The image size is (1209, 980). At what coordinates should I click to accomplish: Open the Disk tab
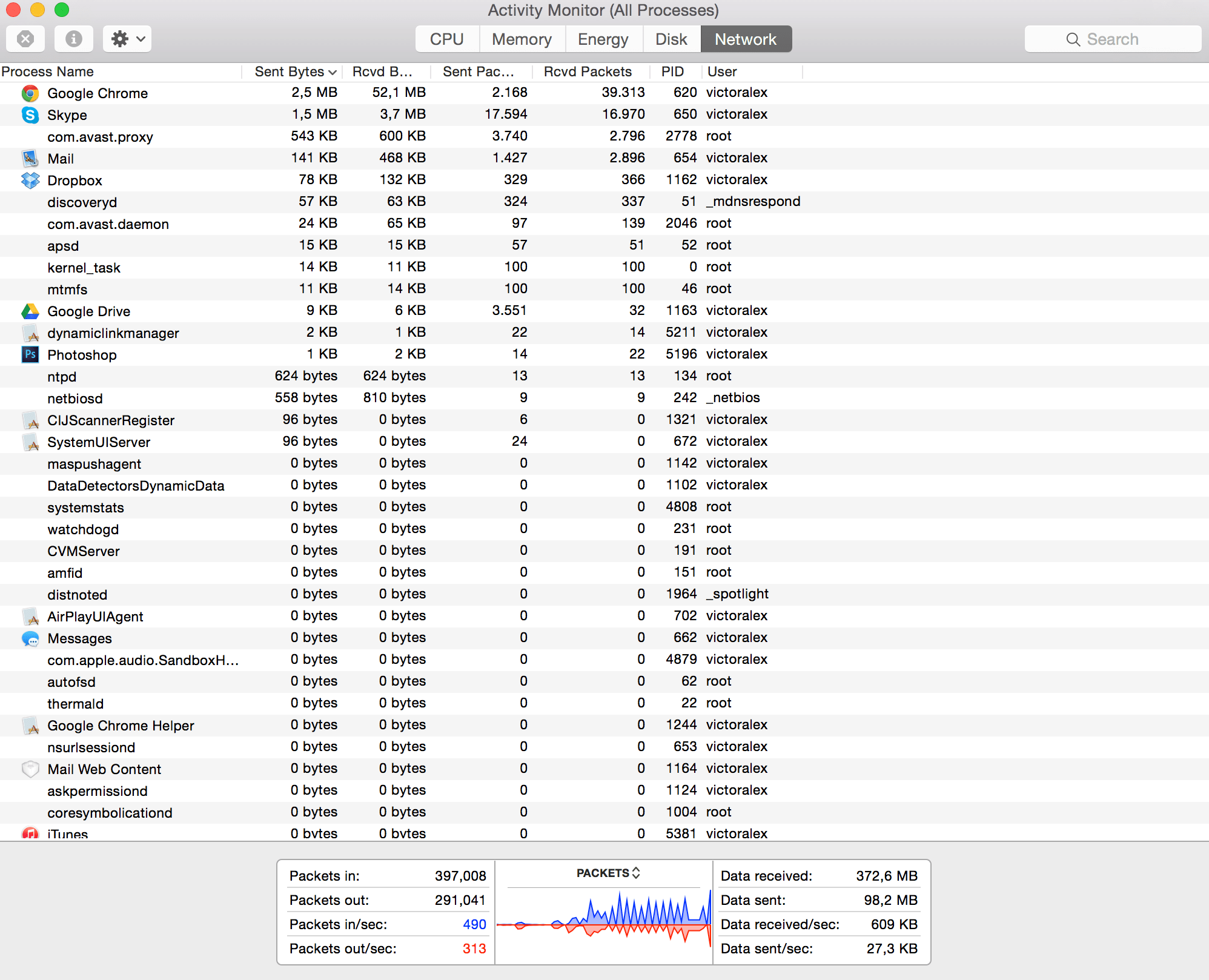point(671,38)
